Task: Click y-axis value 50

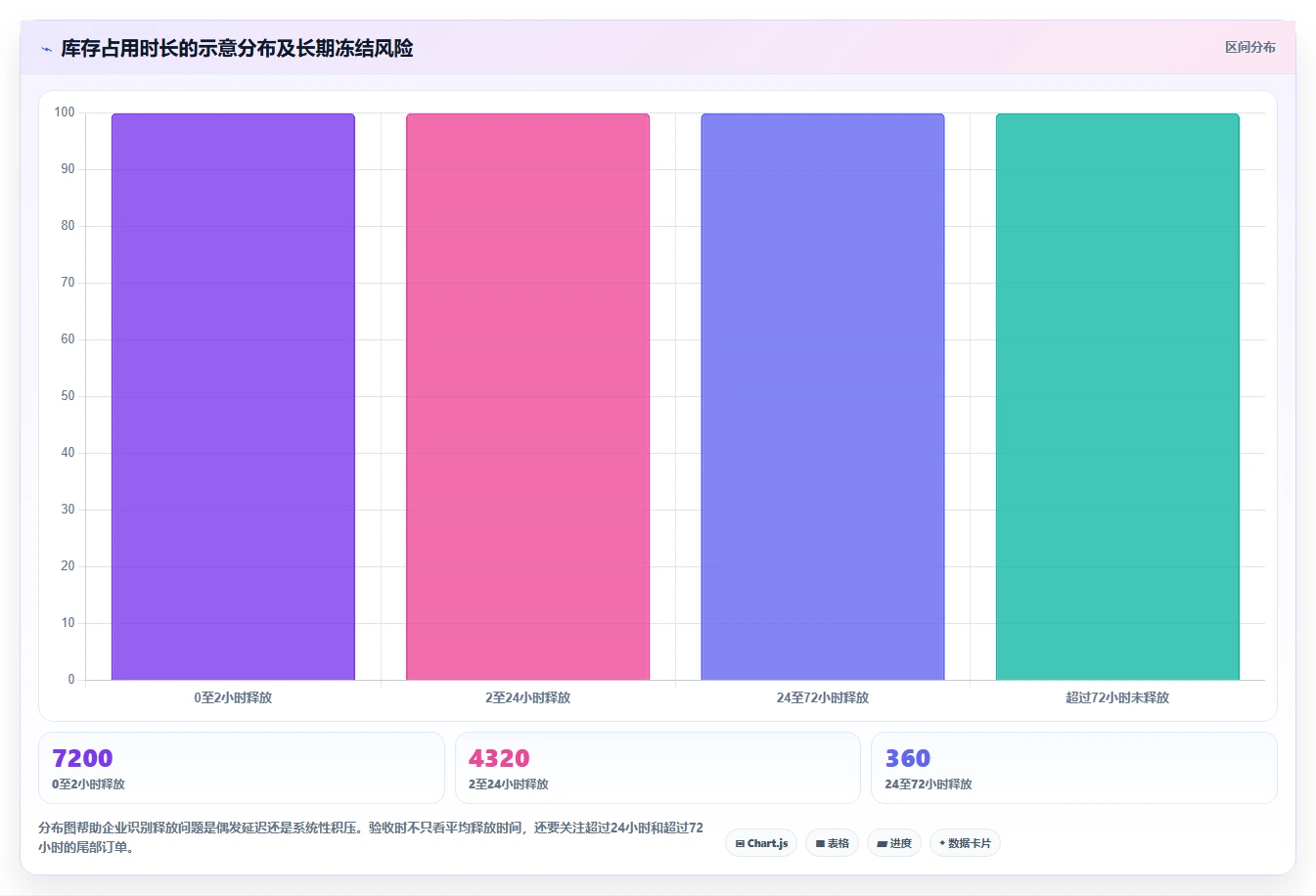Action: (x=68, y=396)
